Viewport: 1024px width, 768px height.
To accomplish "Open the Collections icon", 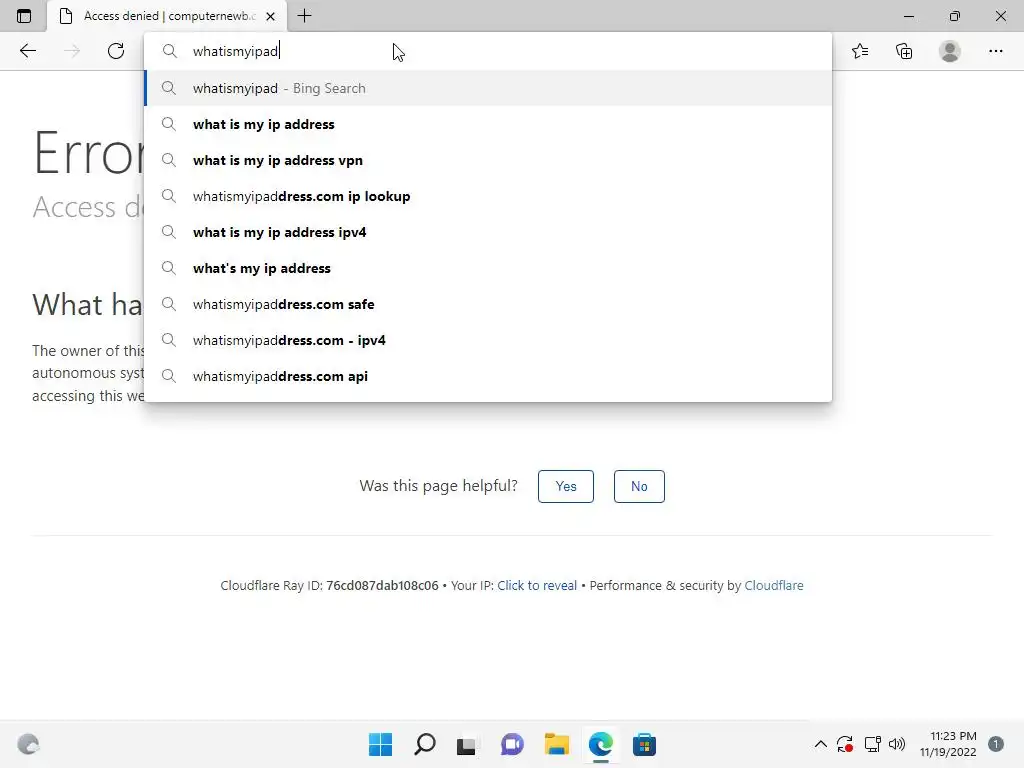I will point(904,51).
